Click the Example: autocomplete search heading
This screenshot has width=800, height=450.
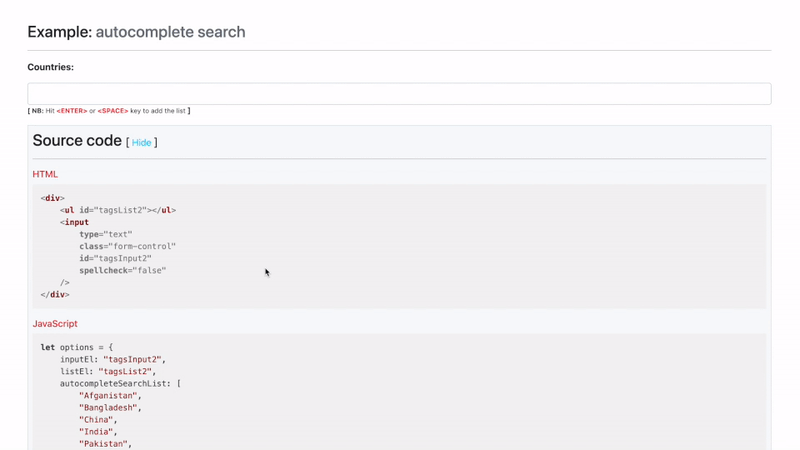point(136,32)
